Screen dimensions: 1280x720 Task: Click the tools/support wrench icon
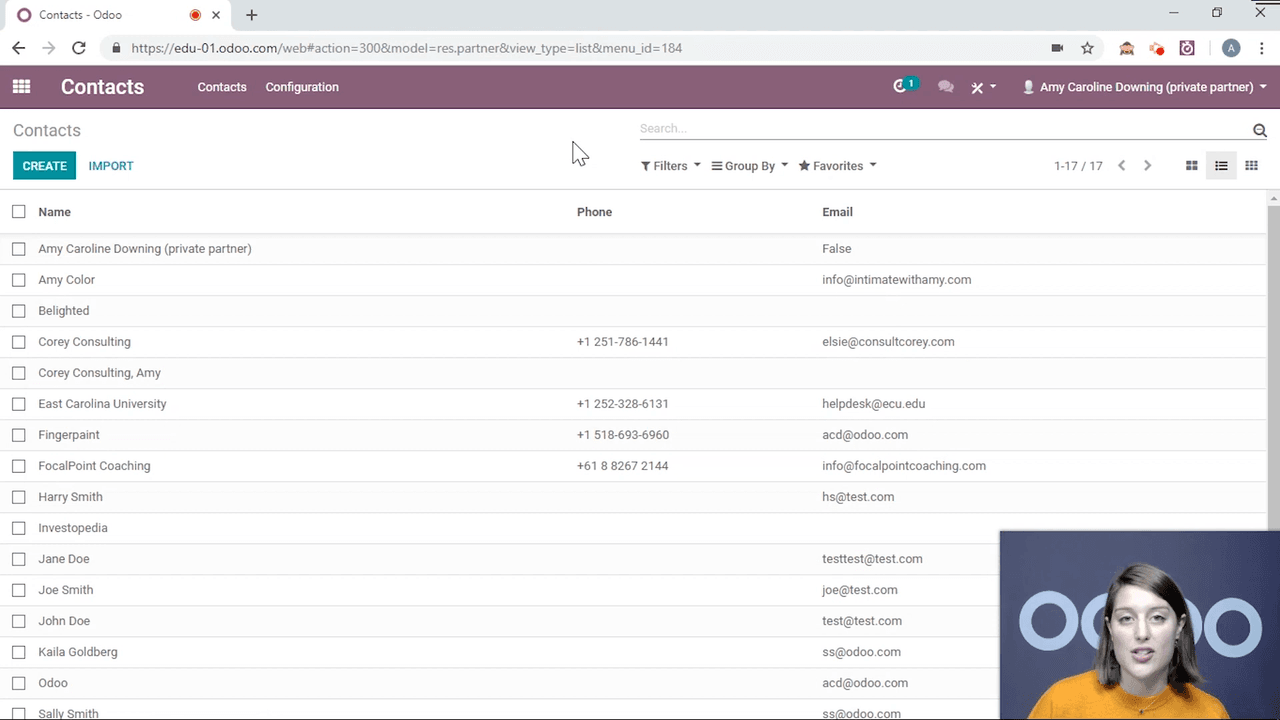click(977, 87)
